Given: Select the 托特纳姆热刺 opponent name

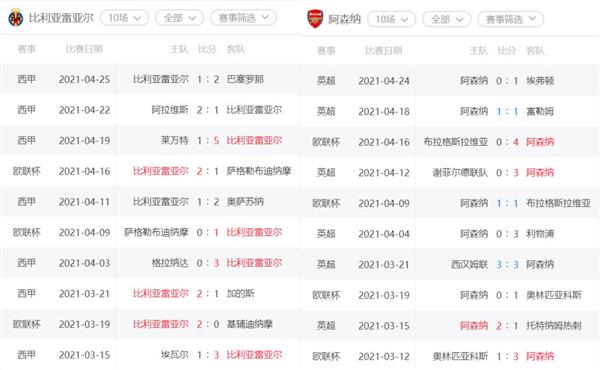Looking at the screenshot, I should coord(554,326).
